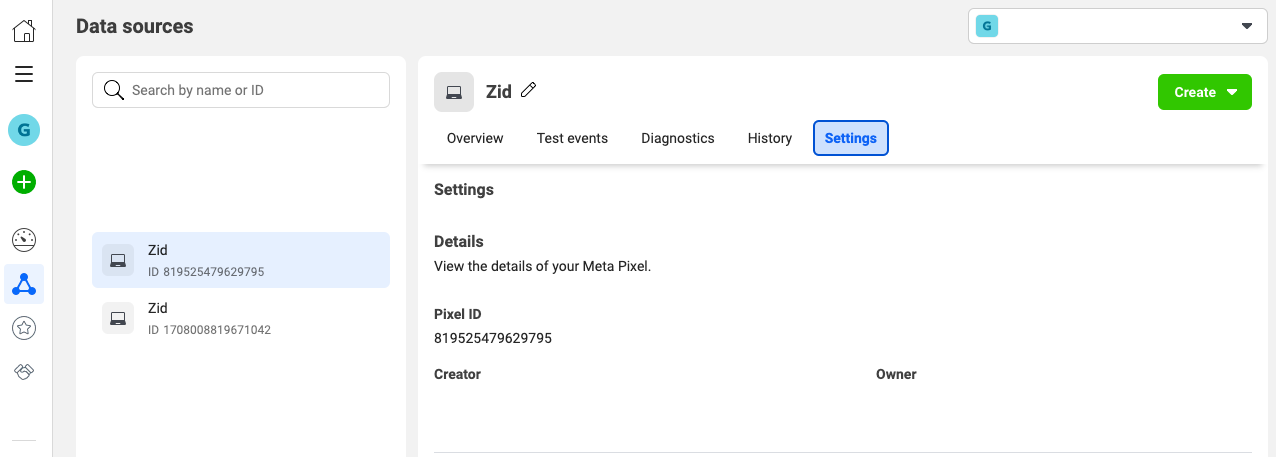Open the handshake partners icon
Image resolution: width=1276 pixels, height=457 pixels.
click(24, 371)
